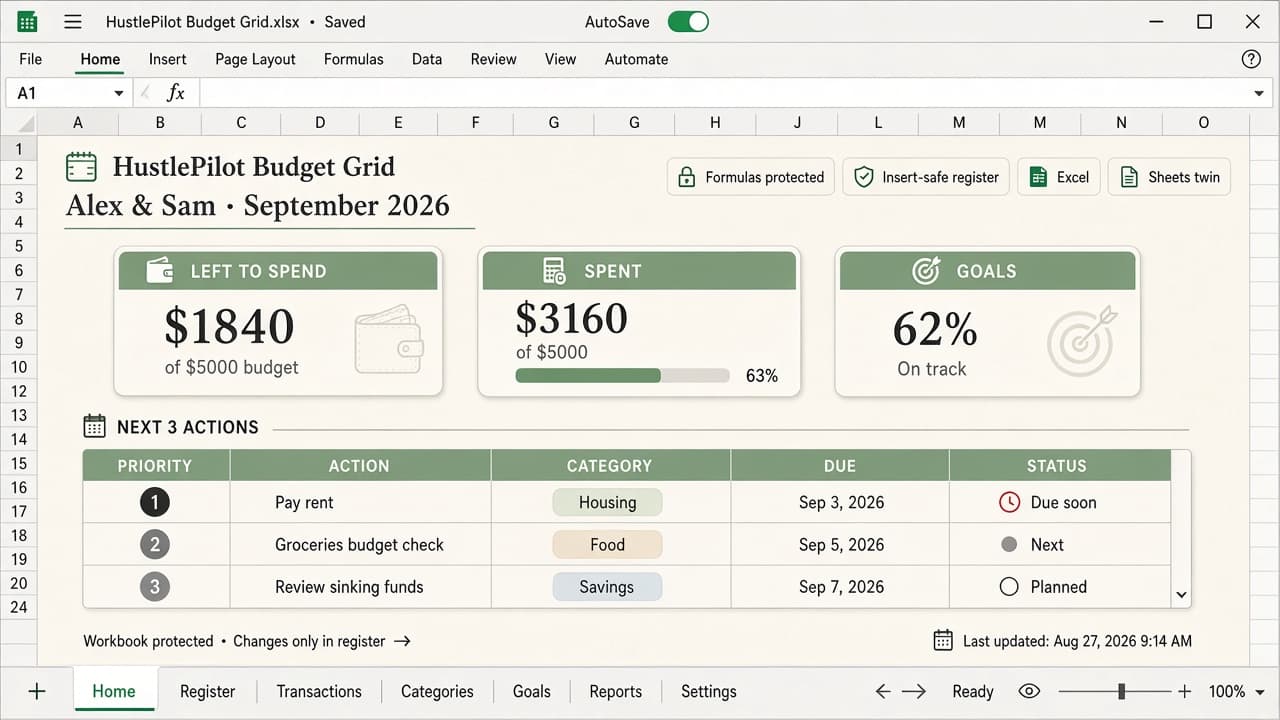Select column A header

pyautogui.click(x=78, y=123)
